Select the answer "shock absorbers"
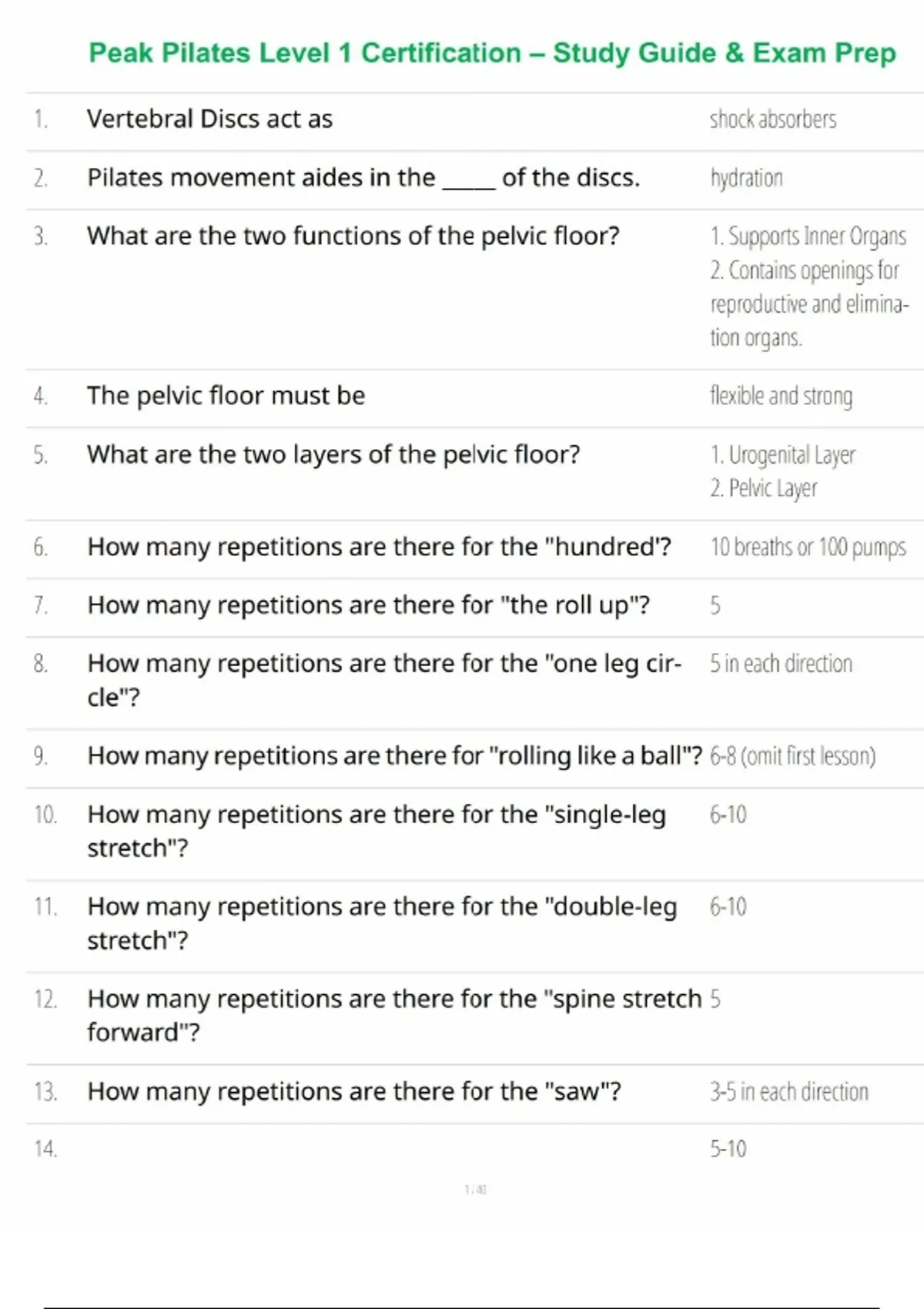Viewport: 924px width, 1309px height. (x=772, y=119)
